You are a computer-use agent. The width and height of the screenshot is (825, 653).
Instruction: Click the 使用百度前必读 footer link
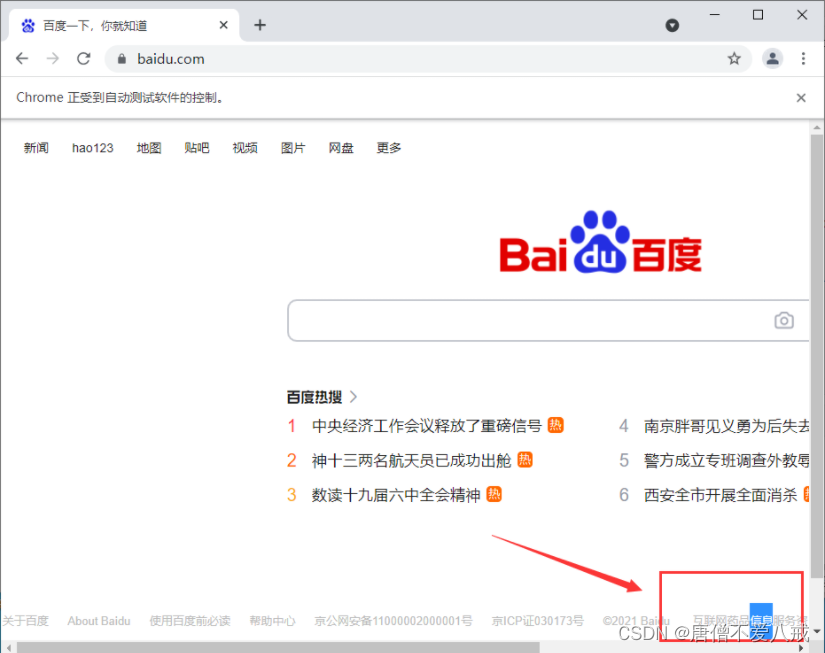[x=190, y=621]
